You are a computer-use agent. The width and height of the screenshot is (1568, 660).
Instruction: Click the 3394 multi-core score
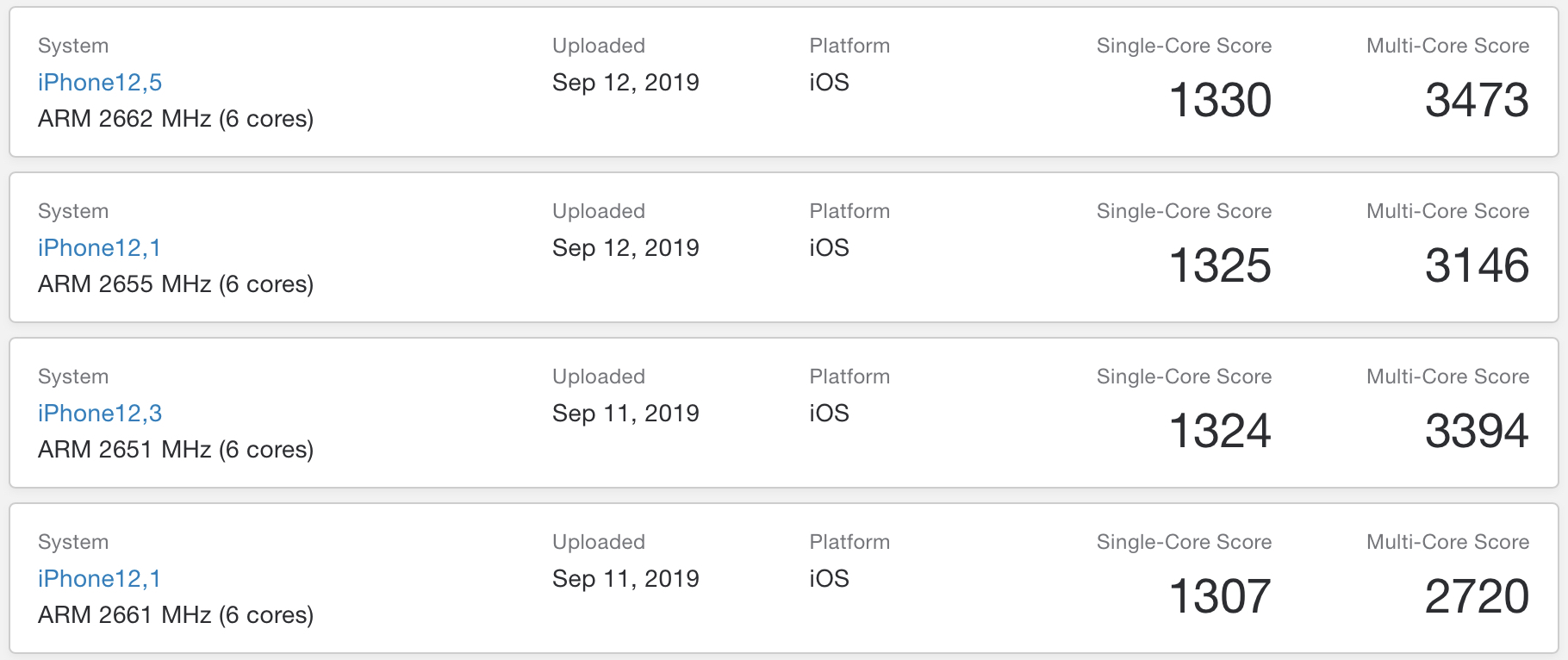[x=1477, y=431]
